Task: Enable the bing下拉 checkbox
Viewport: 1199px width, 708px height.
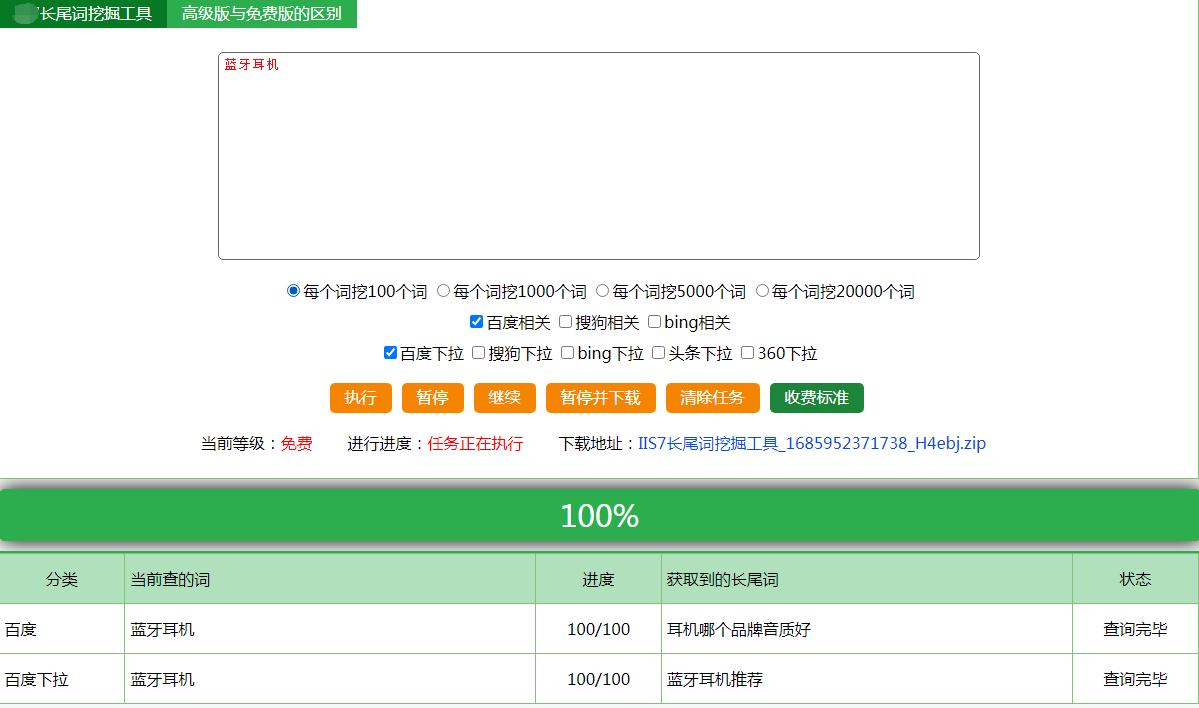Action: (x=567, y=353)
